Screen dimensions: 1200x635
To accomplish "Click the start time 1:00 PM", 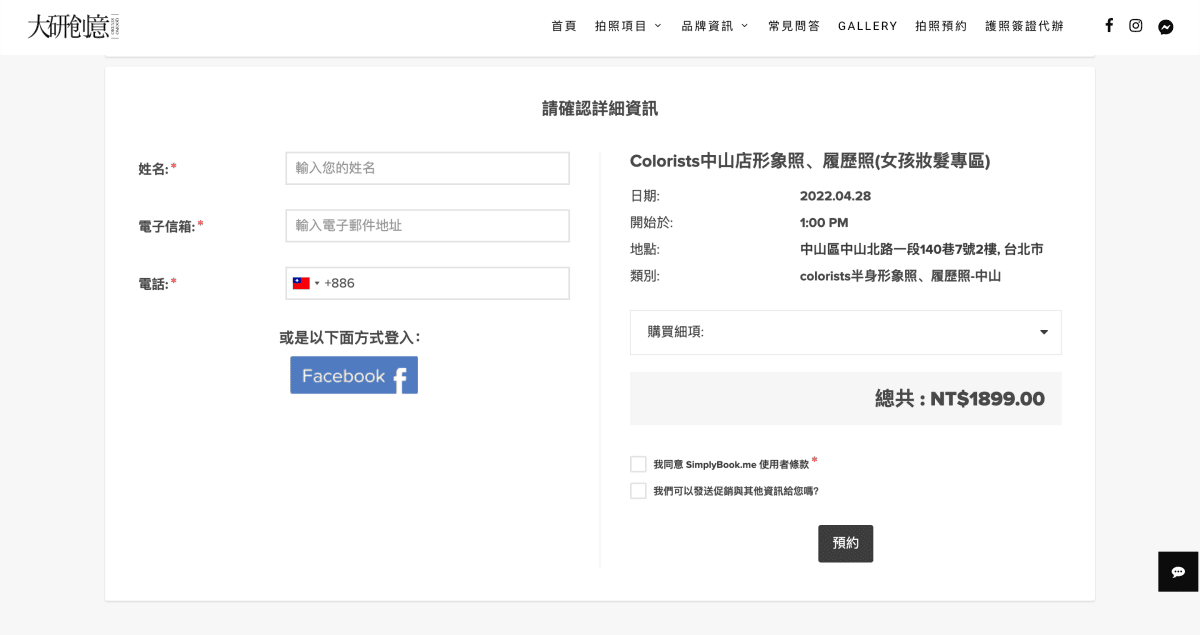I will (824, 222).
